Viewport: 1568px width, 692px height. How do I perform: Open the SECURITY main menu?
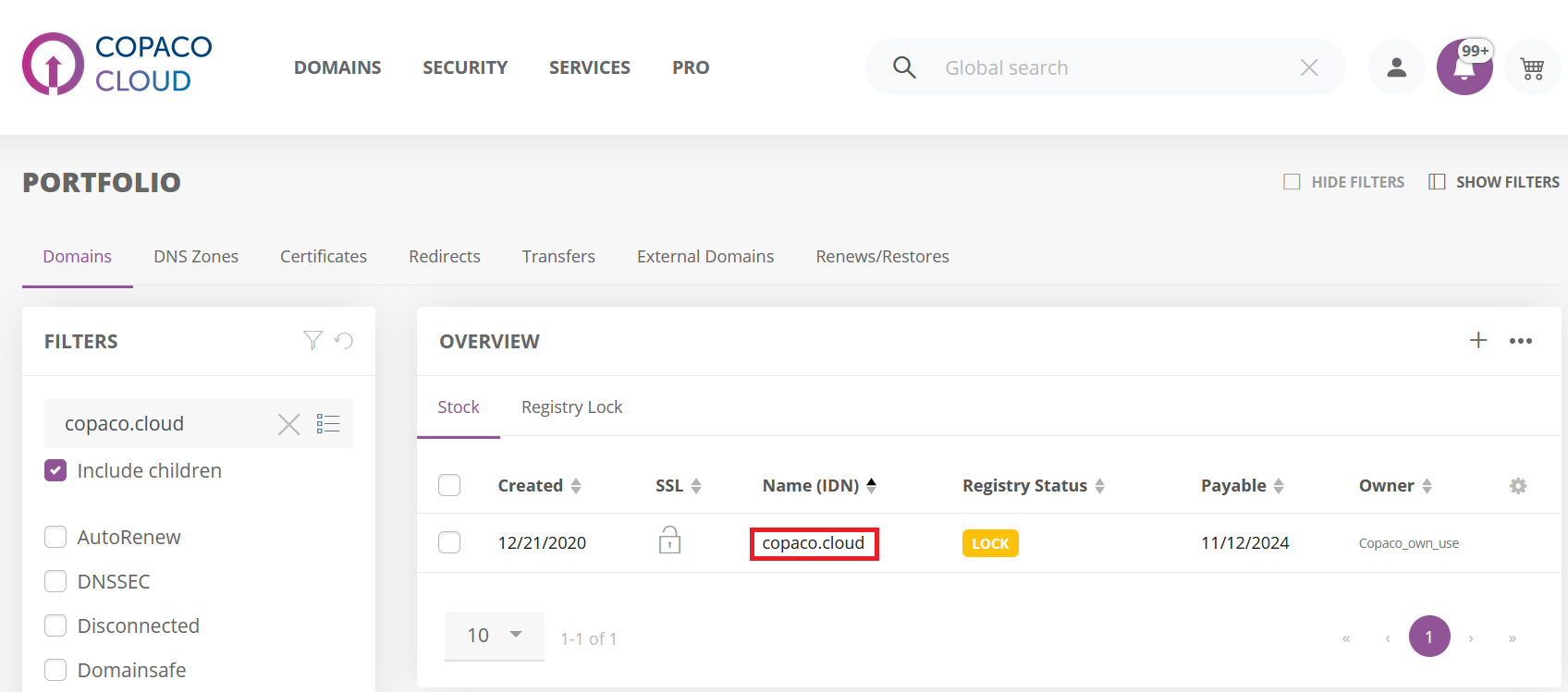tap(465, 67)
